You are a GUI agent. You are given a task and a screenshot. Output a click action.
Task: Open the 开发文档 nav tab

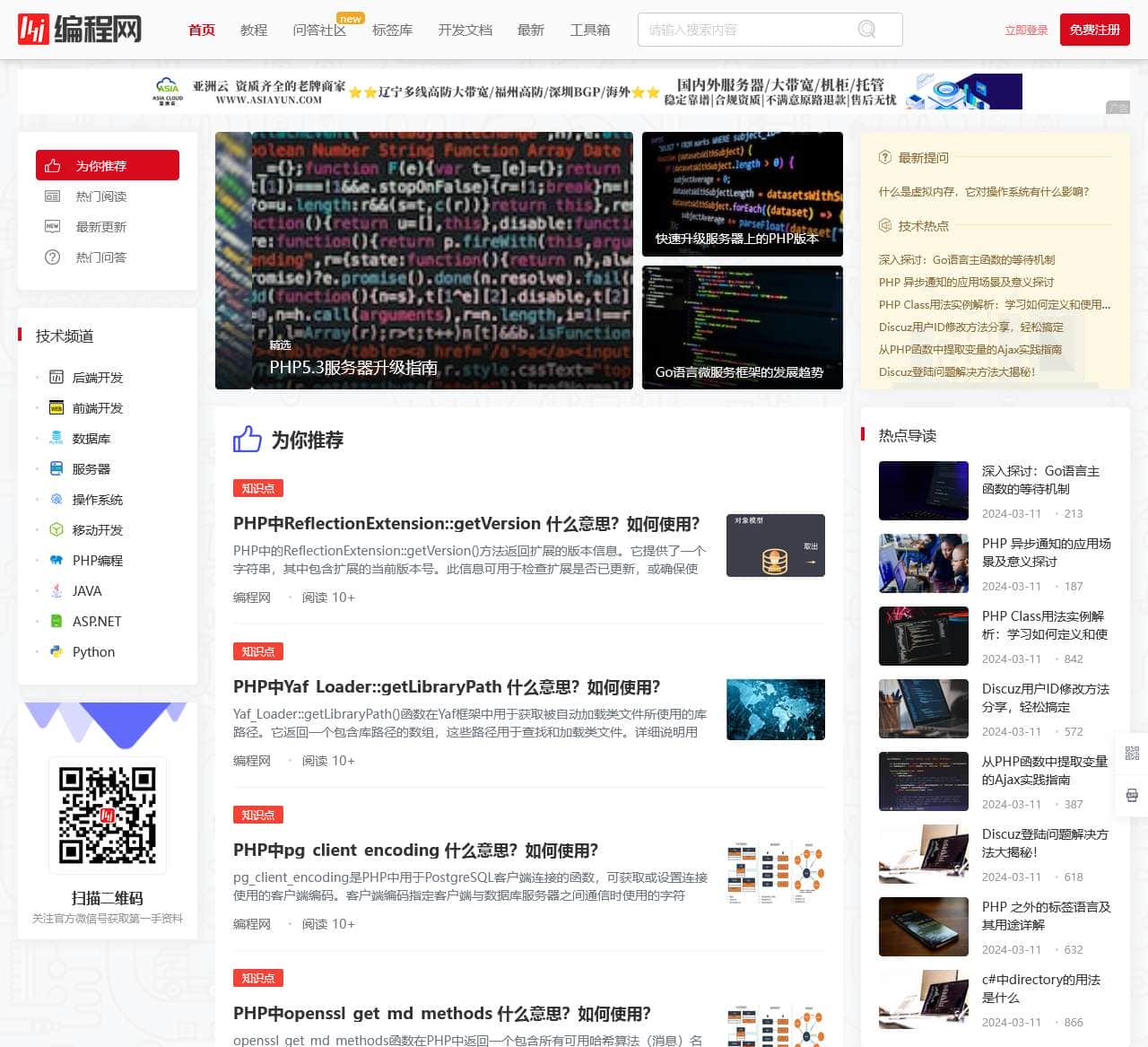click(x=465, y=30)
